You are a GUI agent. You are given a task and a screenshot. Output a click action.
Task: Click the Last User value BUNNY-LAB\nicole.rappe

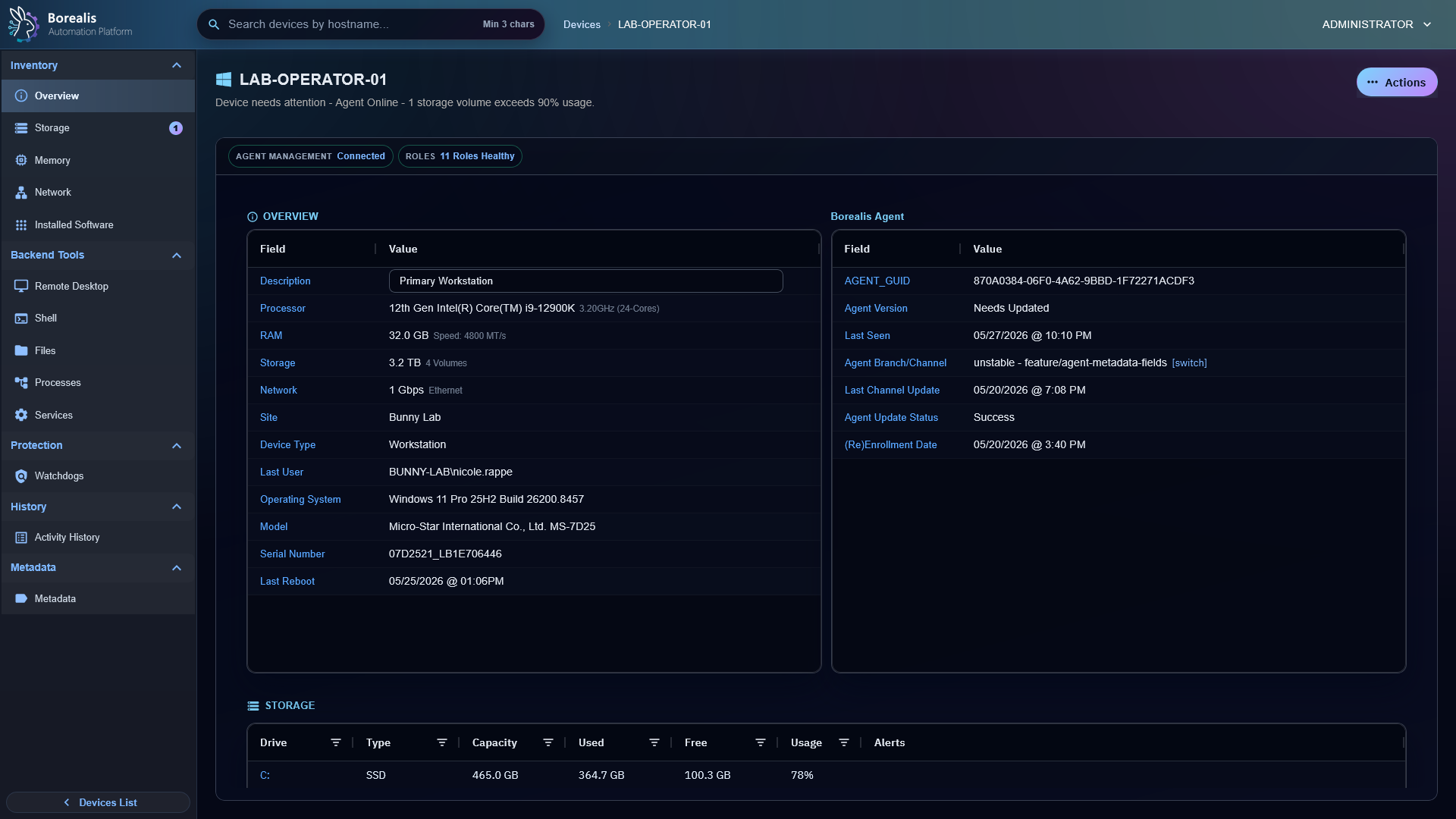450,472
